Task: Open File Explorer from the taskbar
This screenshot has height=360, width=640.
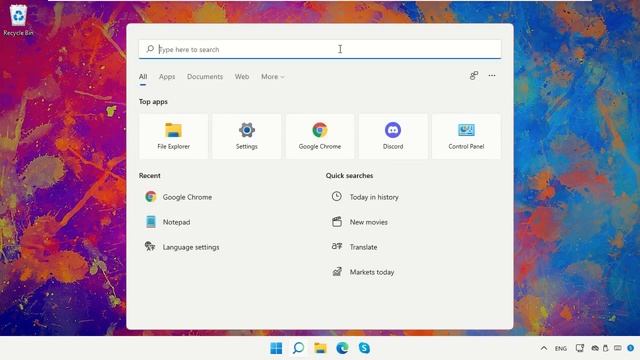Action: (320, 348)
